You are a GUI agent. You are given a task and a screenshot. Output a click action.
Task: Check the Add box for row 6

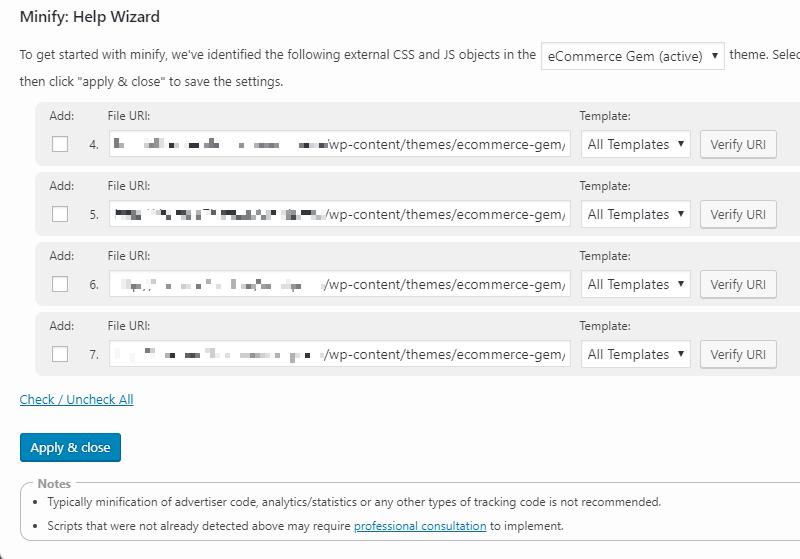tap(60, 284)
